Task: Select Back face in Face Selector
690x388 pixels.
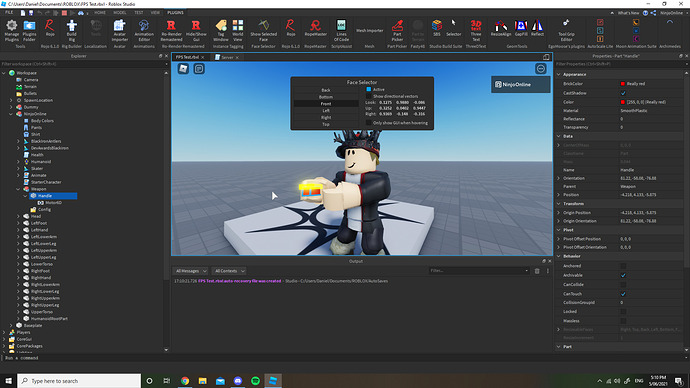Action: (x=326, y=90)
